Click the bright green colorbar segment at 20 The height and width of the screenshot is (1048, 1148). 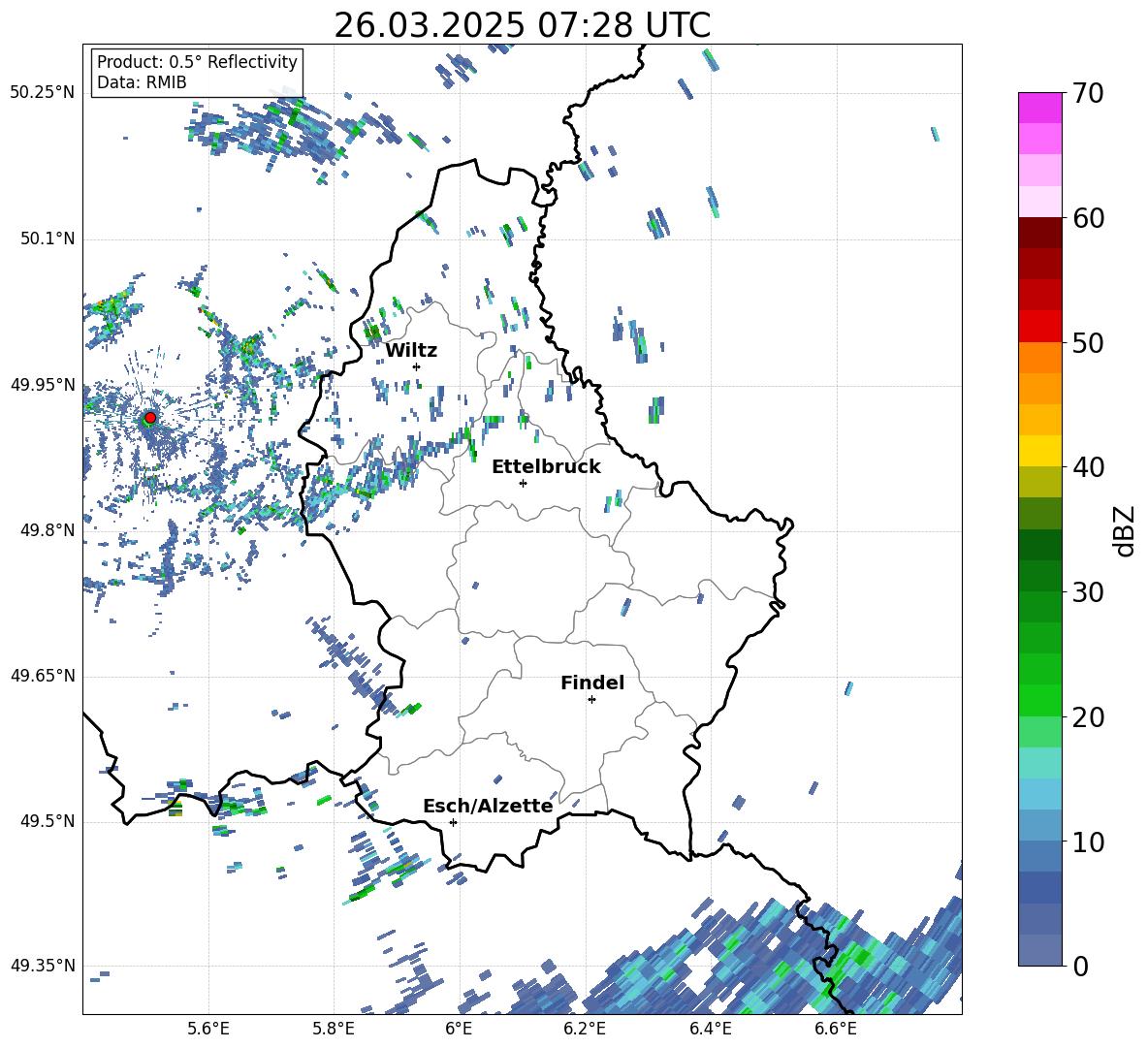pyautogui.click(x=1039, y=700)
